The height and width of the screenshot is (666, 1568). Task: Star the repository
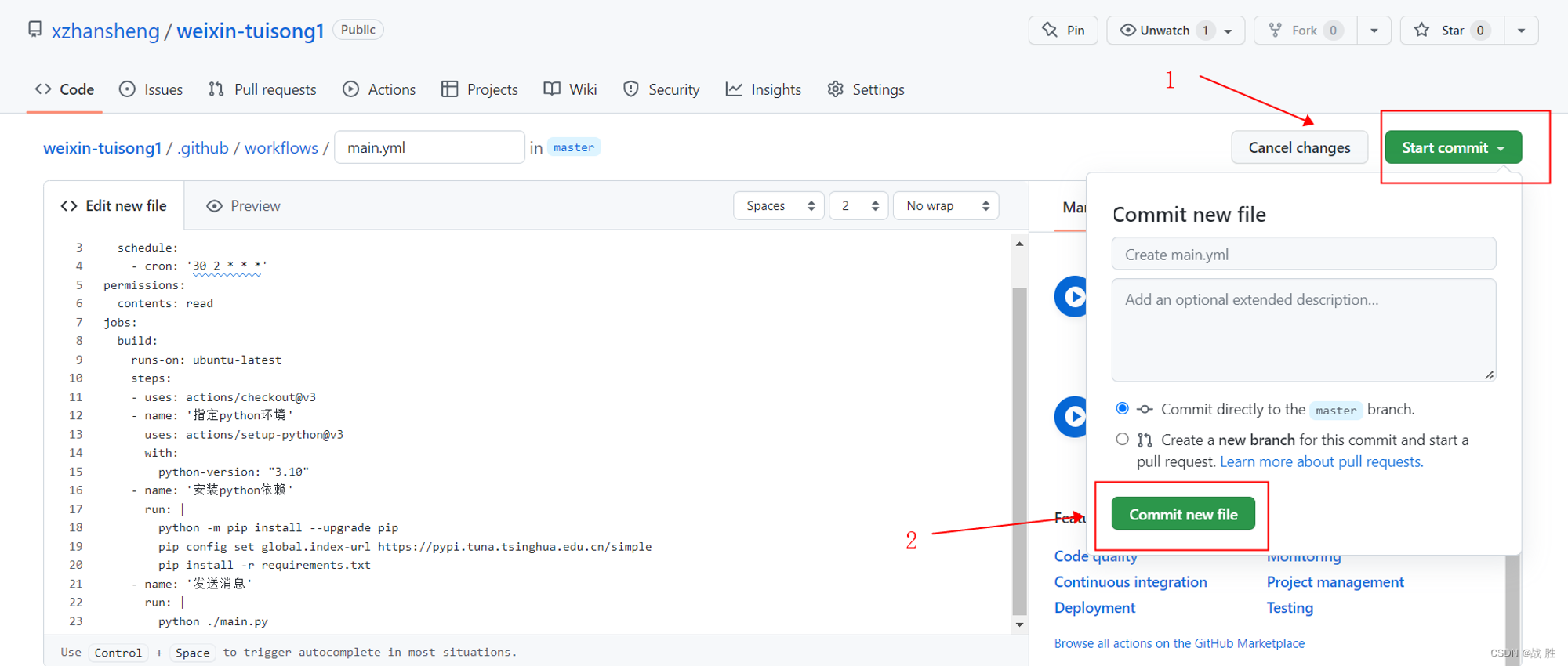1452,31
